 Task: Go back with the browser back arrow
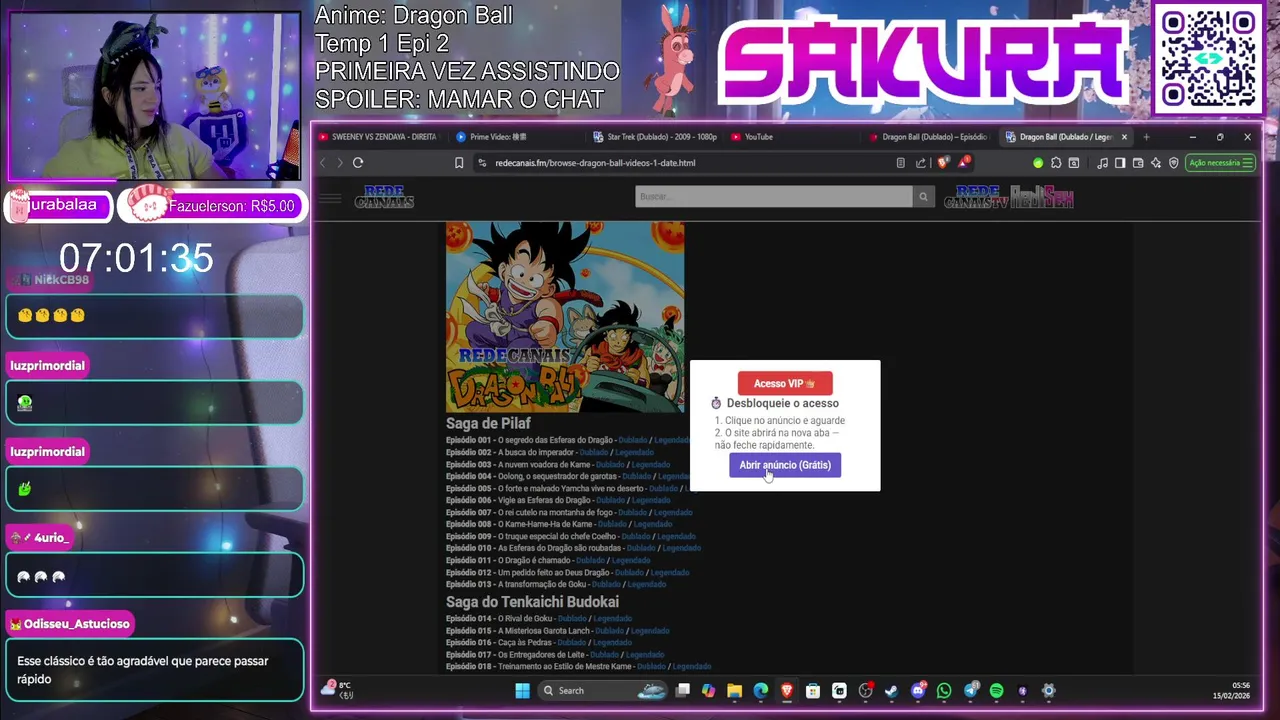coord(322,163)
